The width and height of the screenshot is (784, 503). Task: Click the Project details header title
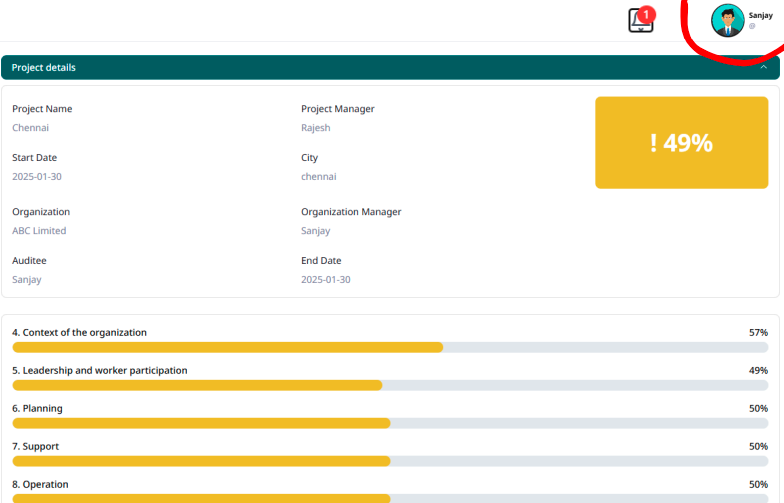(x=44, y=68)
